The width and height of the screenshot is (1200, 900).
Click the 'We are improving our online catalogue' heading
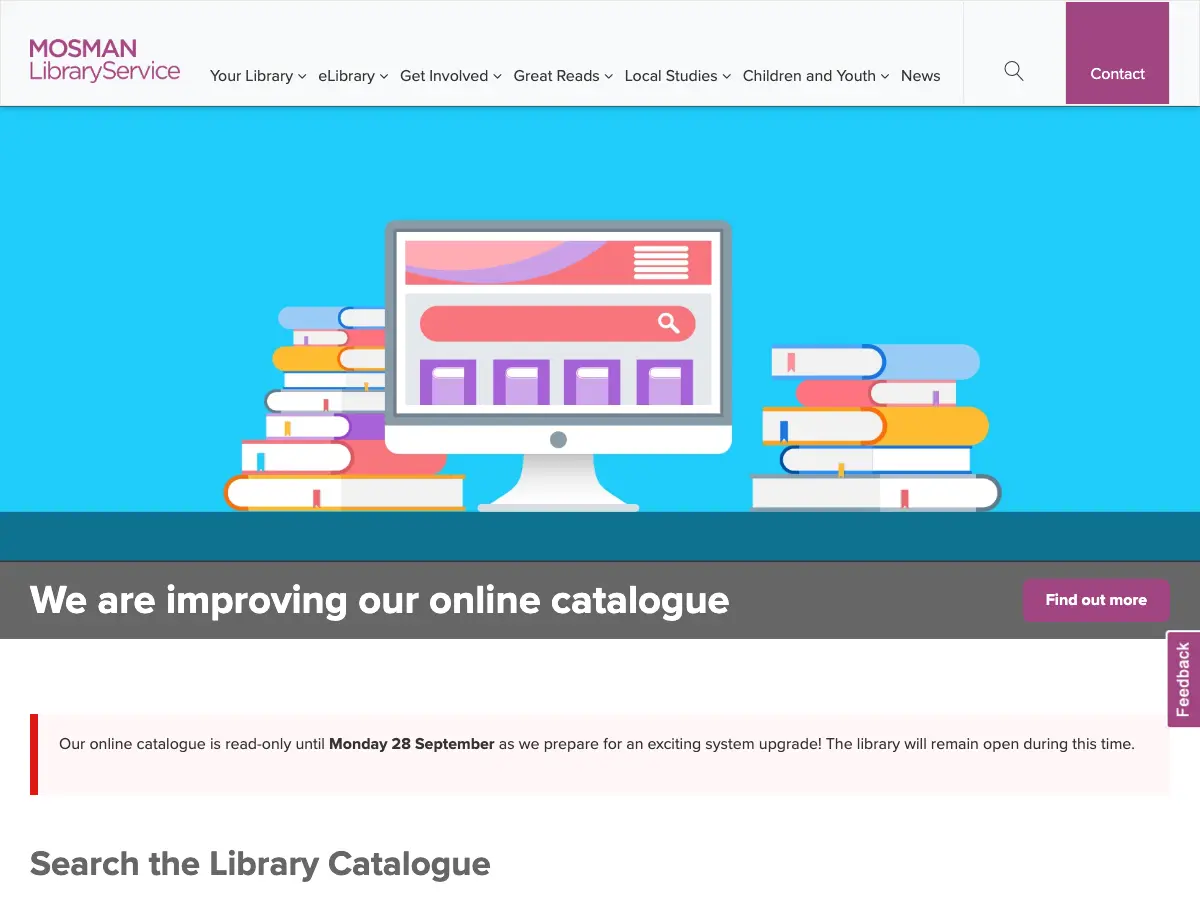380,600
